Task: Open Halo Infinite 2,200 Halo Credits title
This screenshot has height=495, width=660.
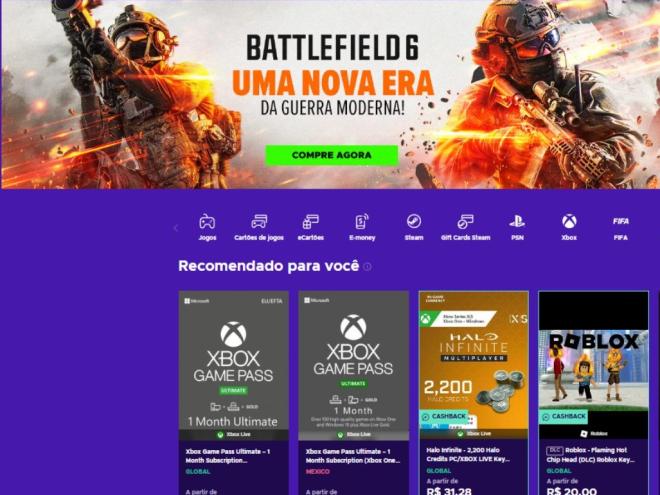Action: point(468,455)
